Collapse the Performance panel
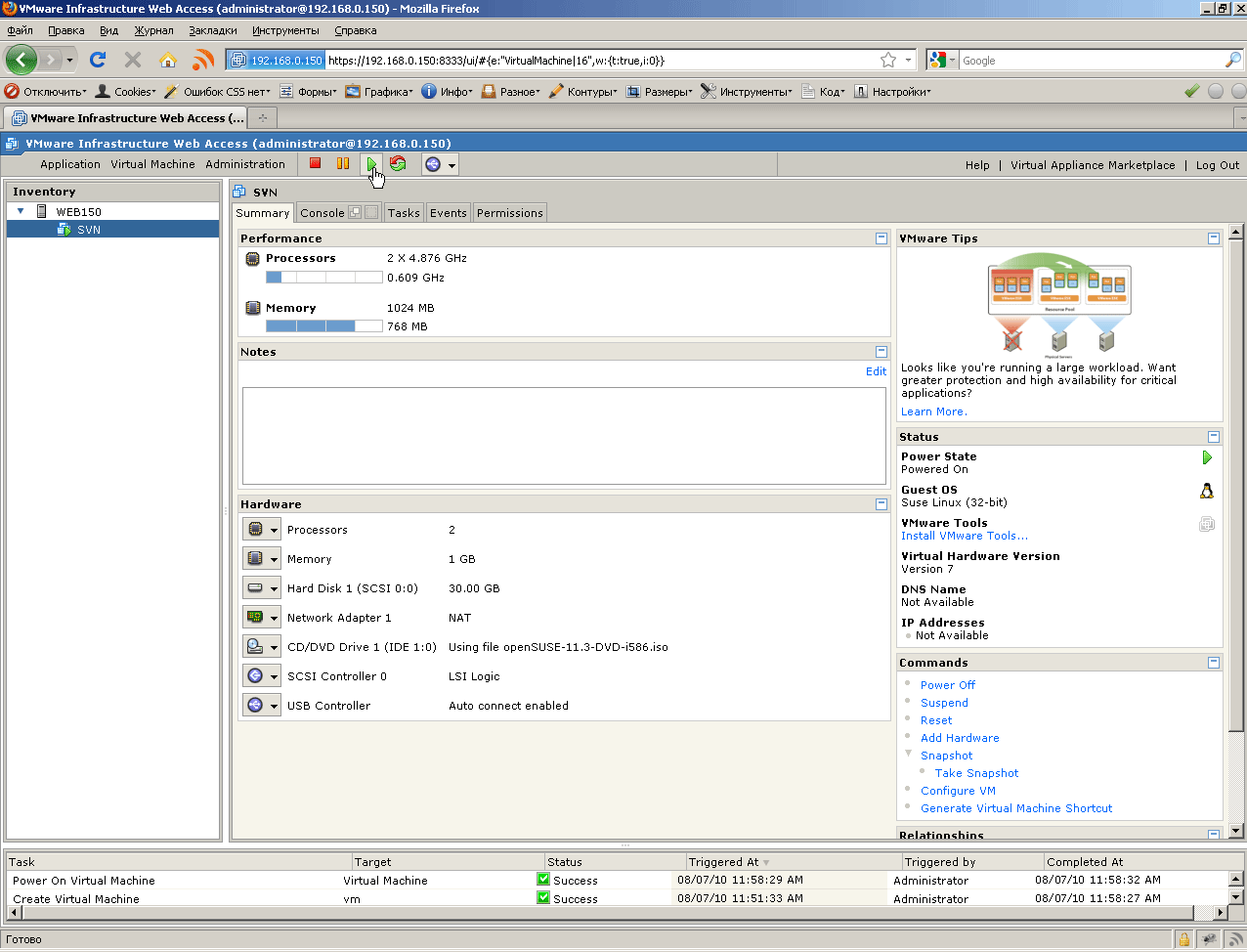1247x952 pixels. (881, 238)
